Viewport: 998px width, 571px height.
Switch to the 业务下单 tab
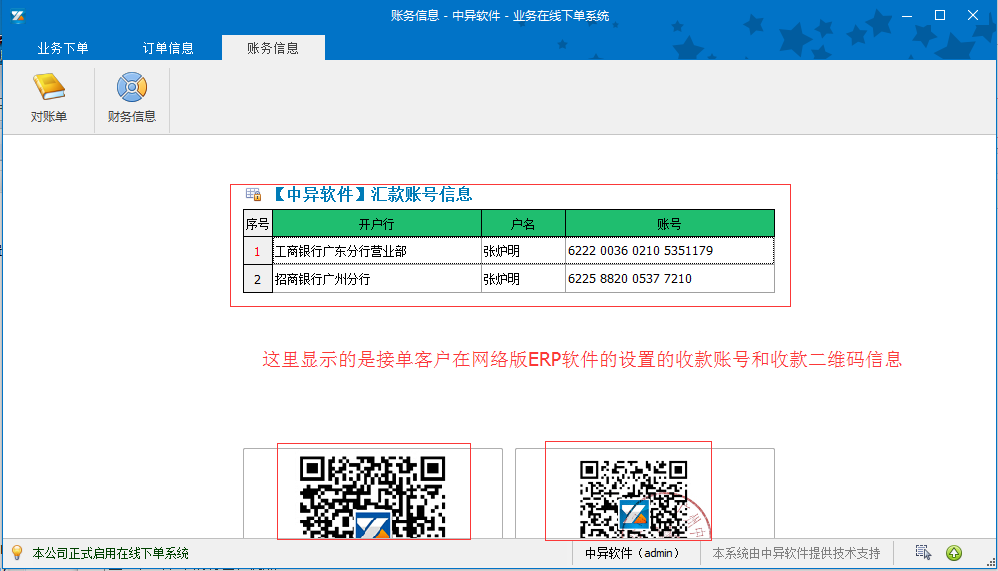pyautogui.click(x=63, y=48)
